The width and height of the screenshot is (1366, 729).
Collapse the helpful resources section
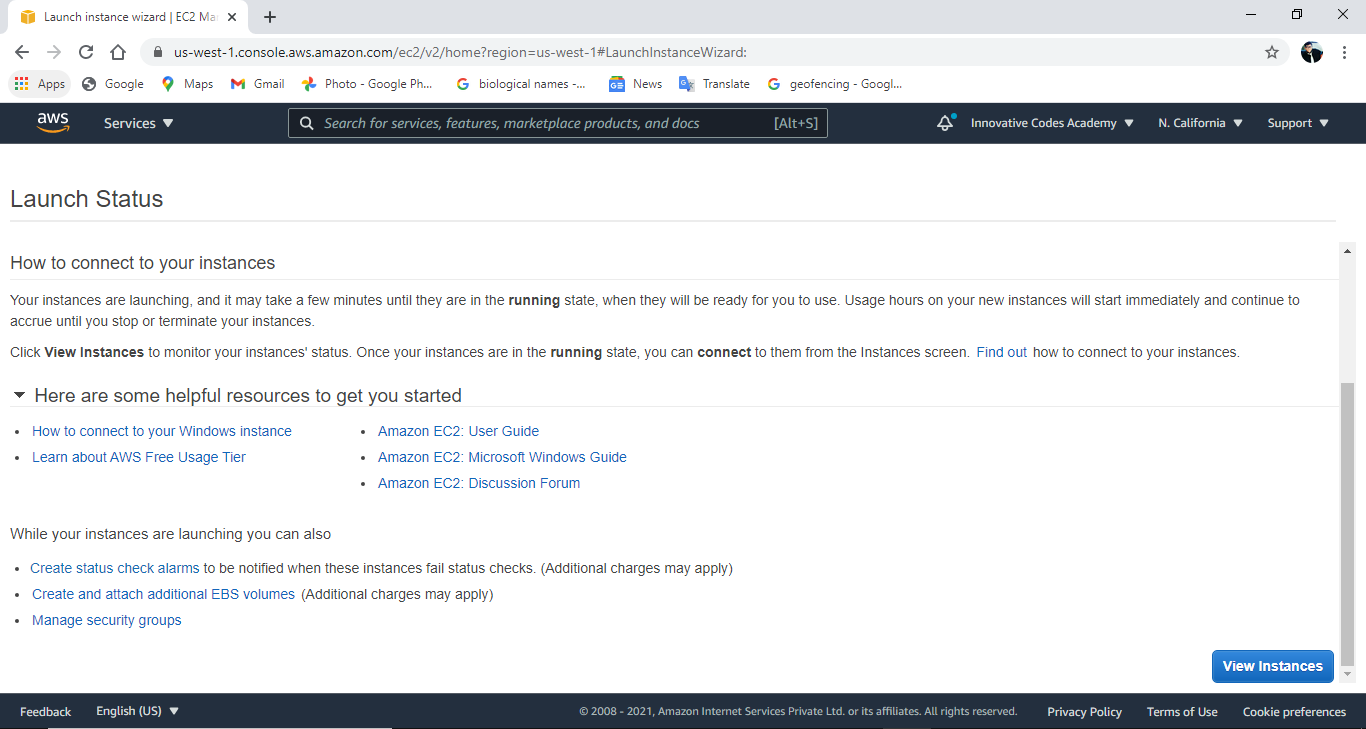click(x=19, y=395)
